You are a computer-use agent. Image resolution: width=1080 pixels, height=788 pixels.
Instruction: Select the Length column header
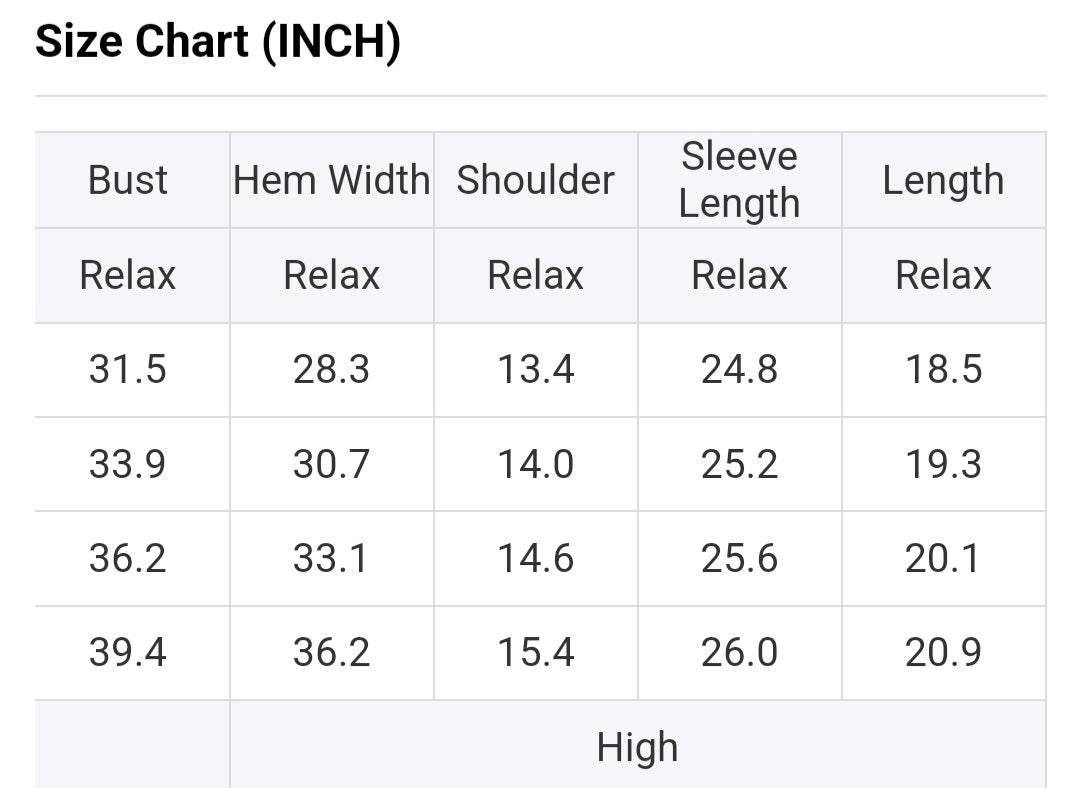click(x=943, y=180)
